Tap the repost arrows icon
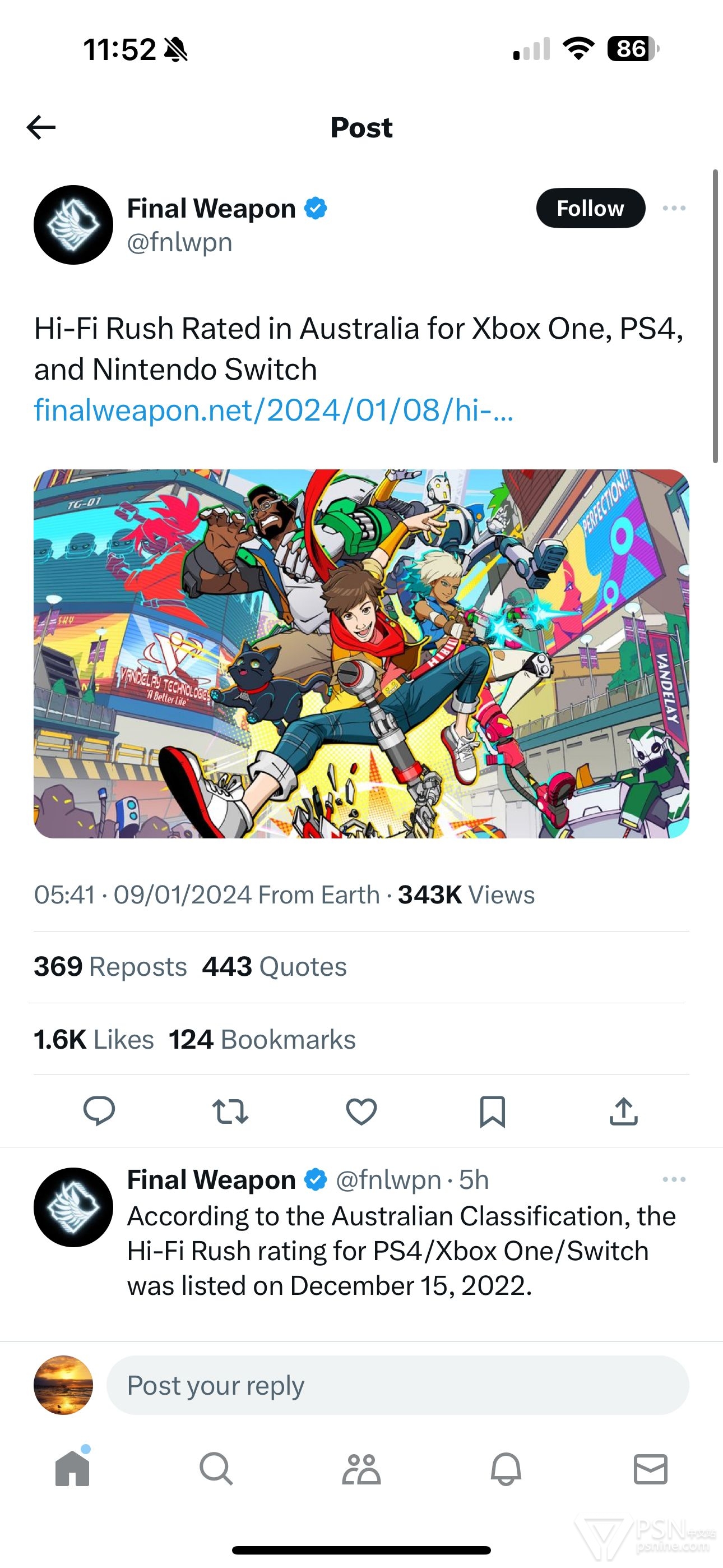This screenshot has width=723, height=1568. [x=230, y=1111]
